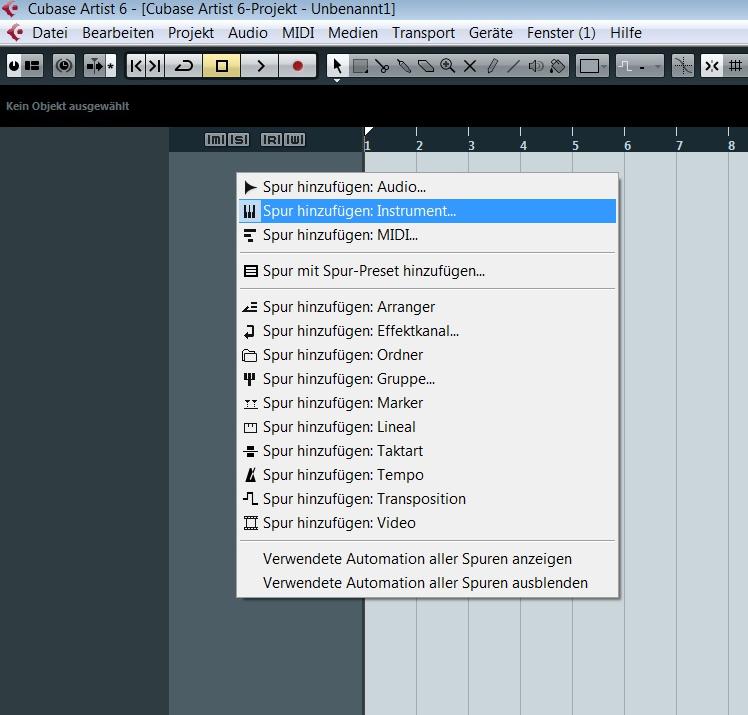Select the Object Selection arrow tool
The image size is (748, 715).
(337, 66)
